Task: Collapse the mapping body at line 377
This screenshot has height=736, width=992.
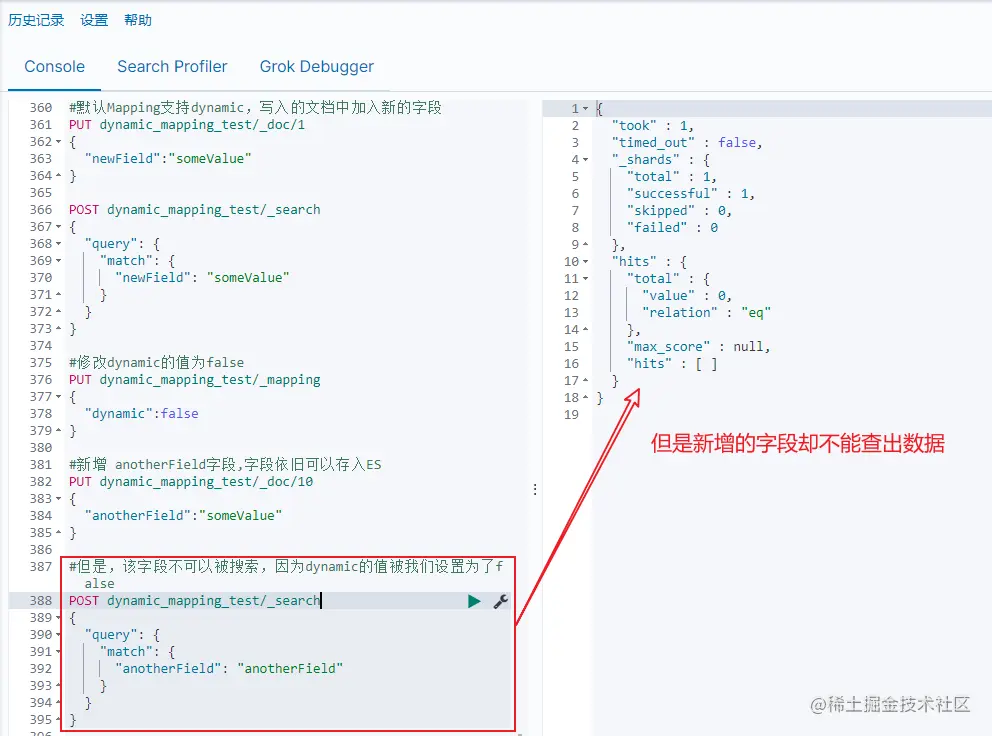Action: tap(58, 397)
